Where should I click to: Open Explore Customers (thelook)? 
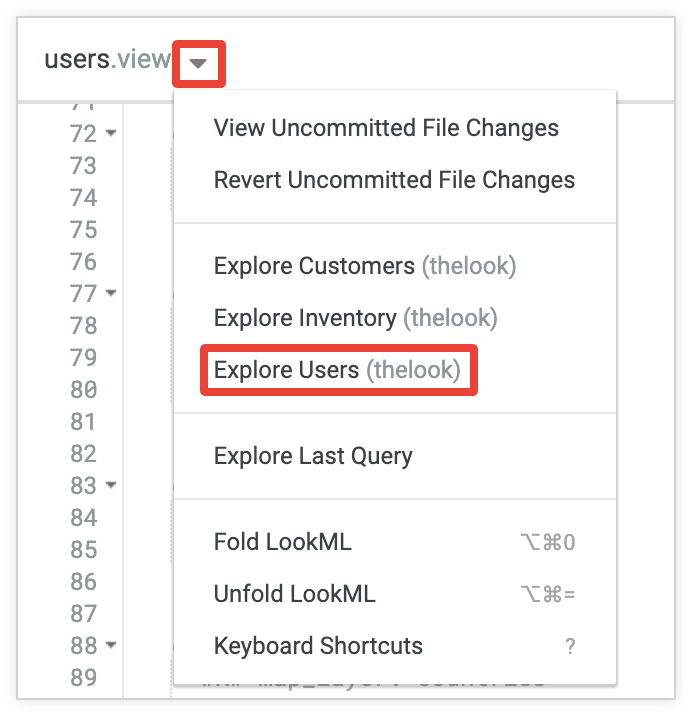click(365, 266)
